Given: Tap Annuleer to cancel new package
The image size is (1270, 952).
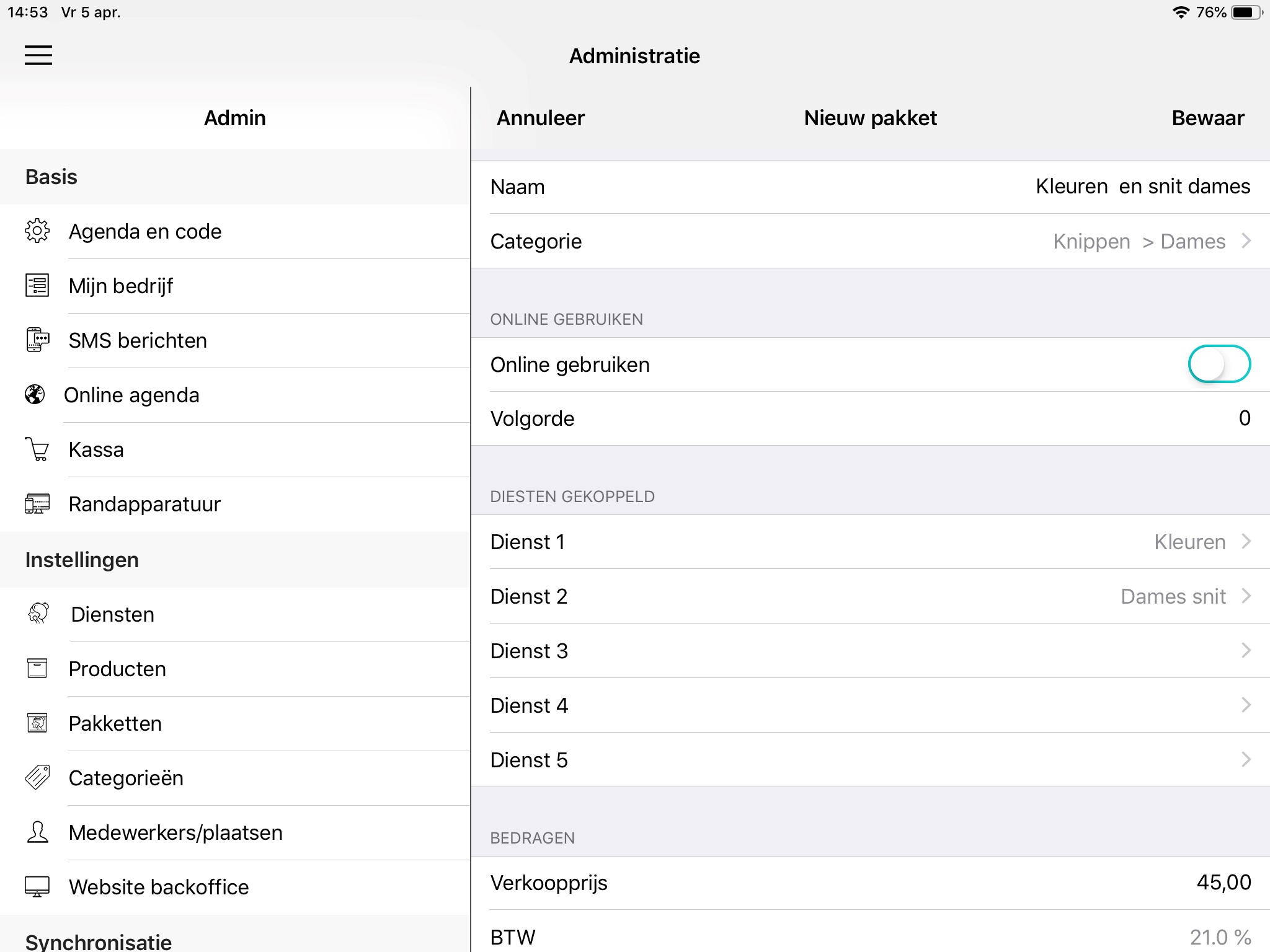Looking at the screenshot, I should [x=540, y=118].
